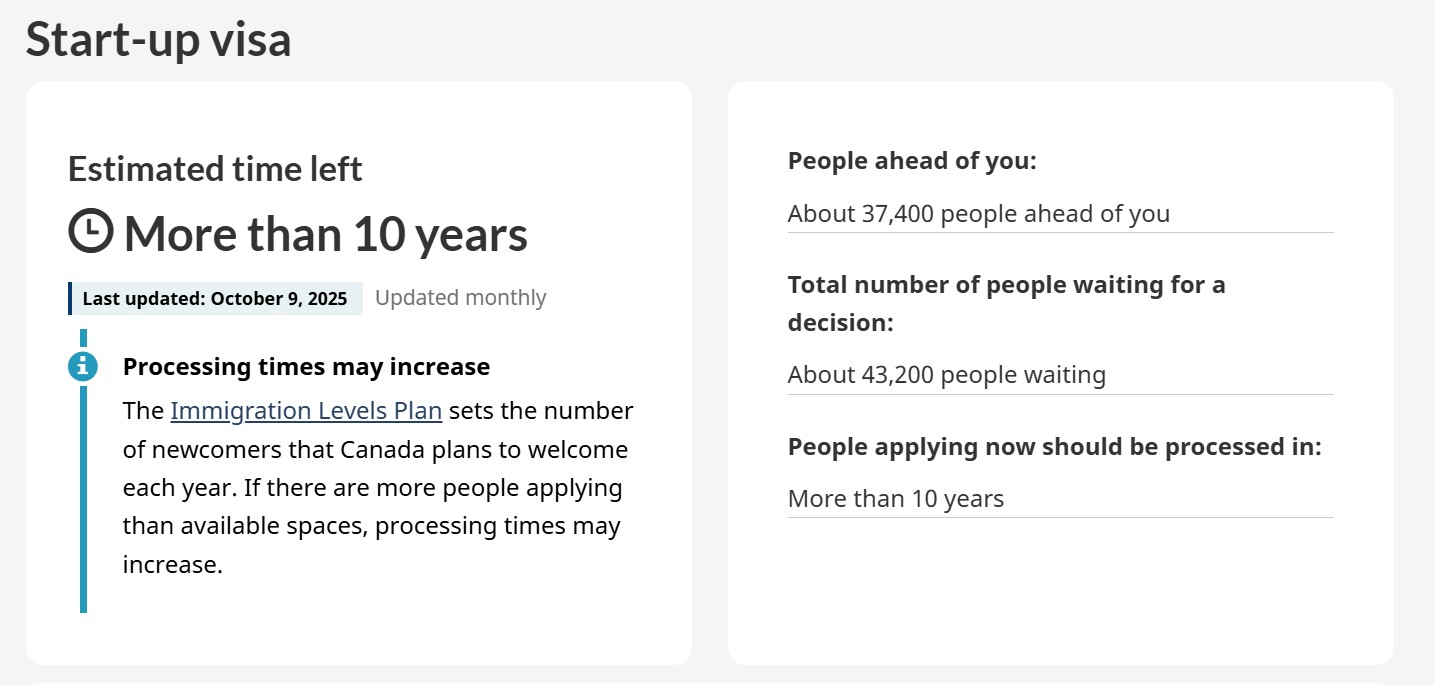Viewport: 1435px width, 685px height.
Task: Click the "of newcomers that Canada plans" text line
Action: [x=375, y=450]
